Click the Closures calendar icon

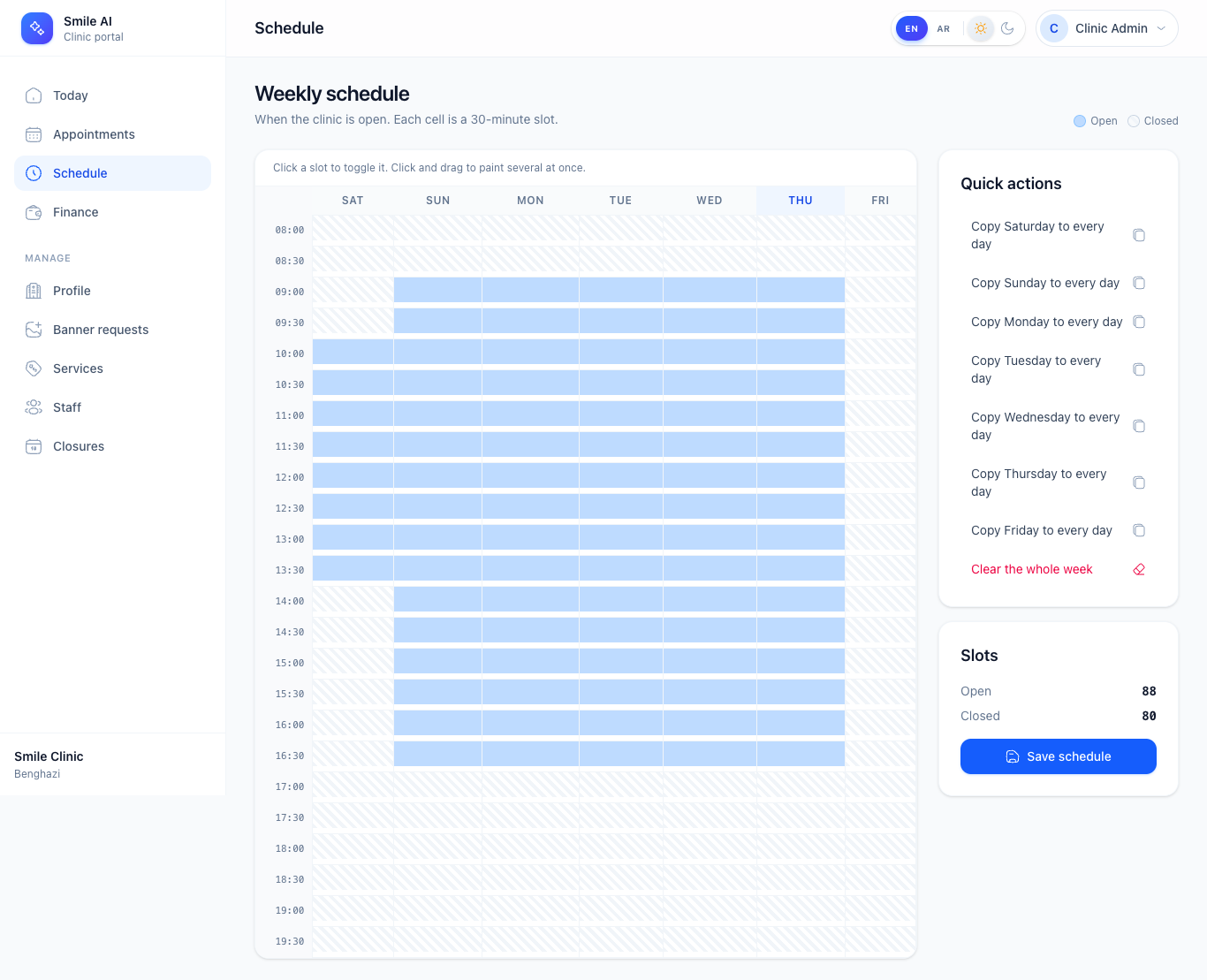point(34,446)
